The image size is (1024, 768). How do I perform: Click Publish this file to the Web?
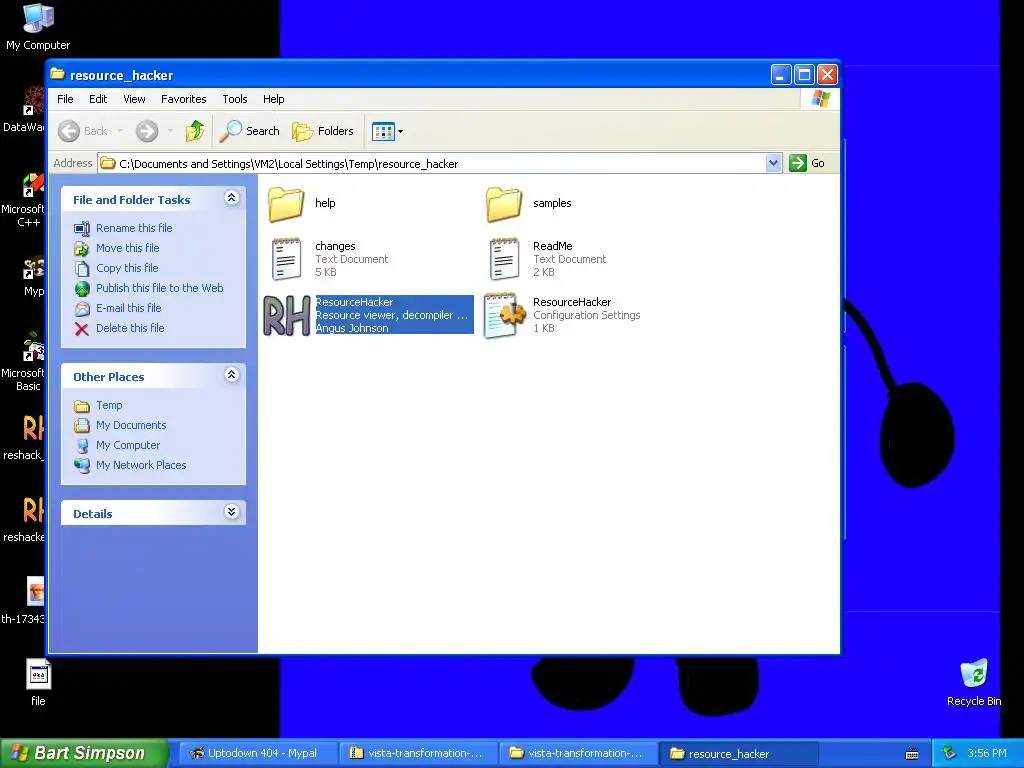click(x=159, y=288)
